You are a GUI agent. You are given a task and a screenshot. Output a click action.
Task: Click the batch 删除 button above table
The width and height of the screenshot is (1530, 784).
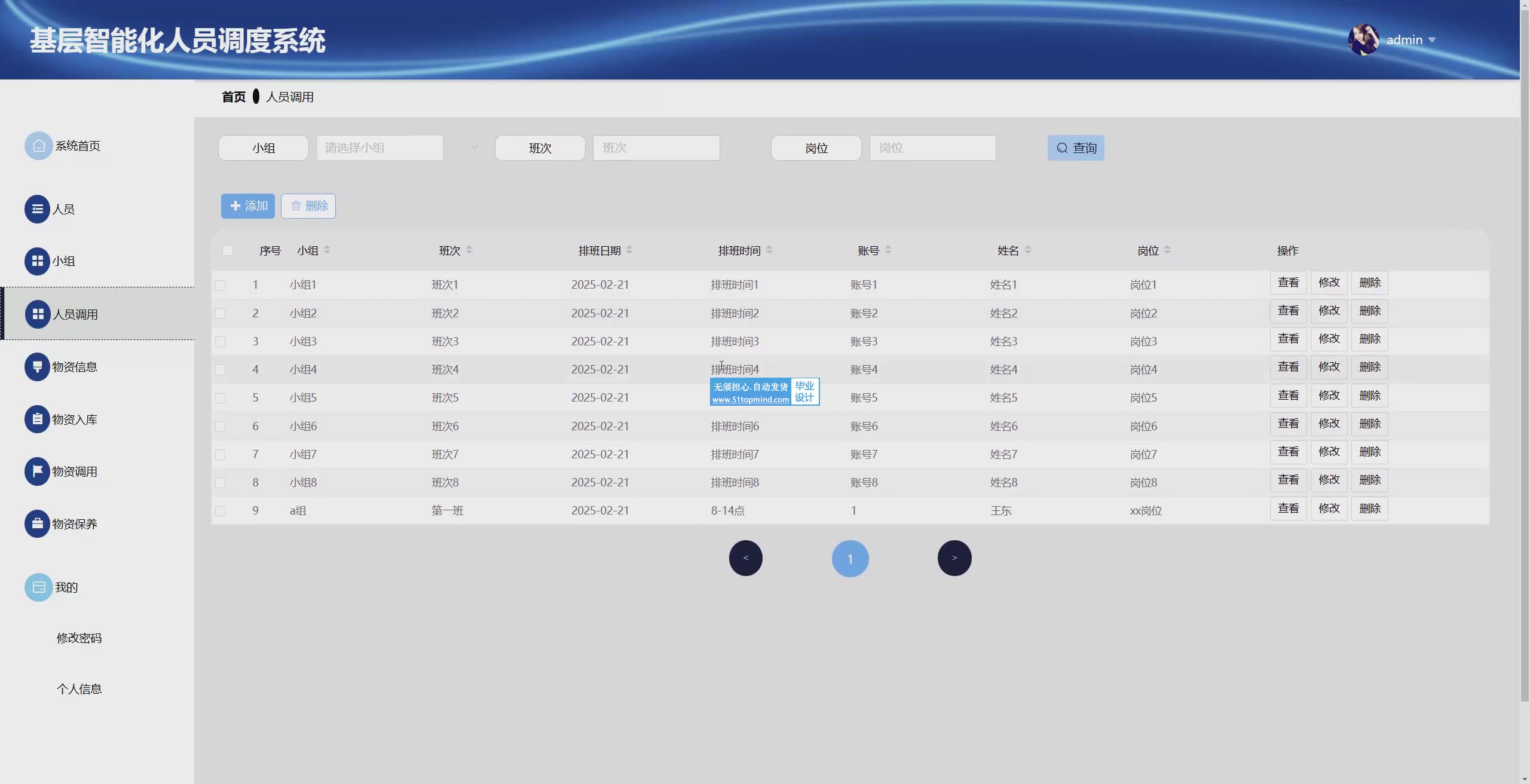pos(308,206)
